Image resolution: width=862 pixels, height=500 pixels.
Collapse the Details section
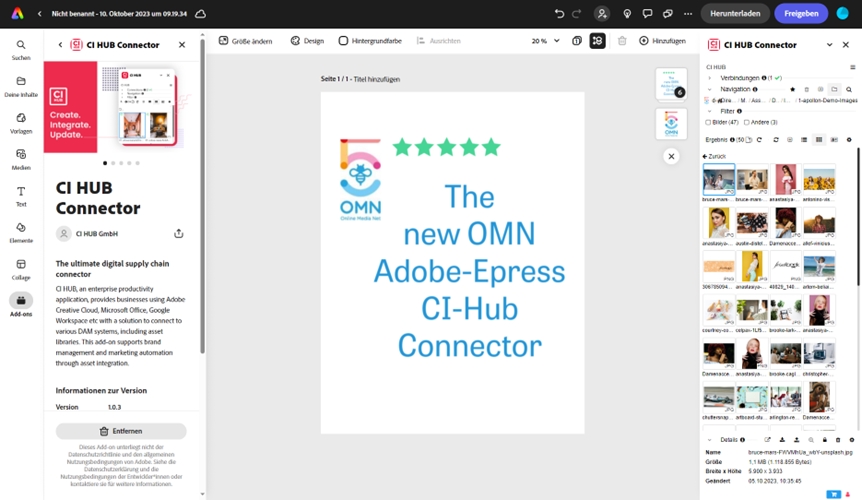[x=709, y=440]
